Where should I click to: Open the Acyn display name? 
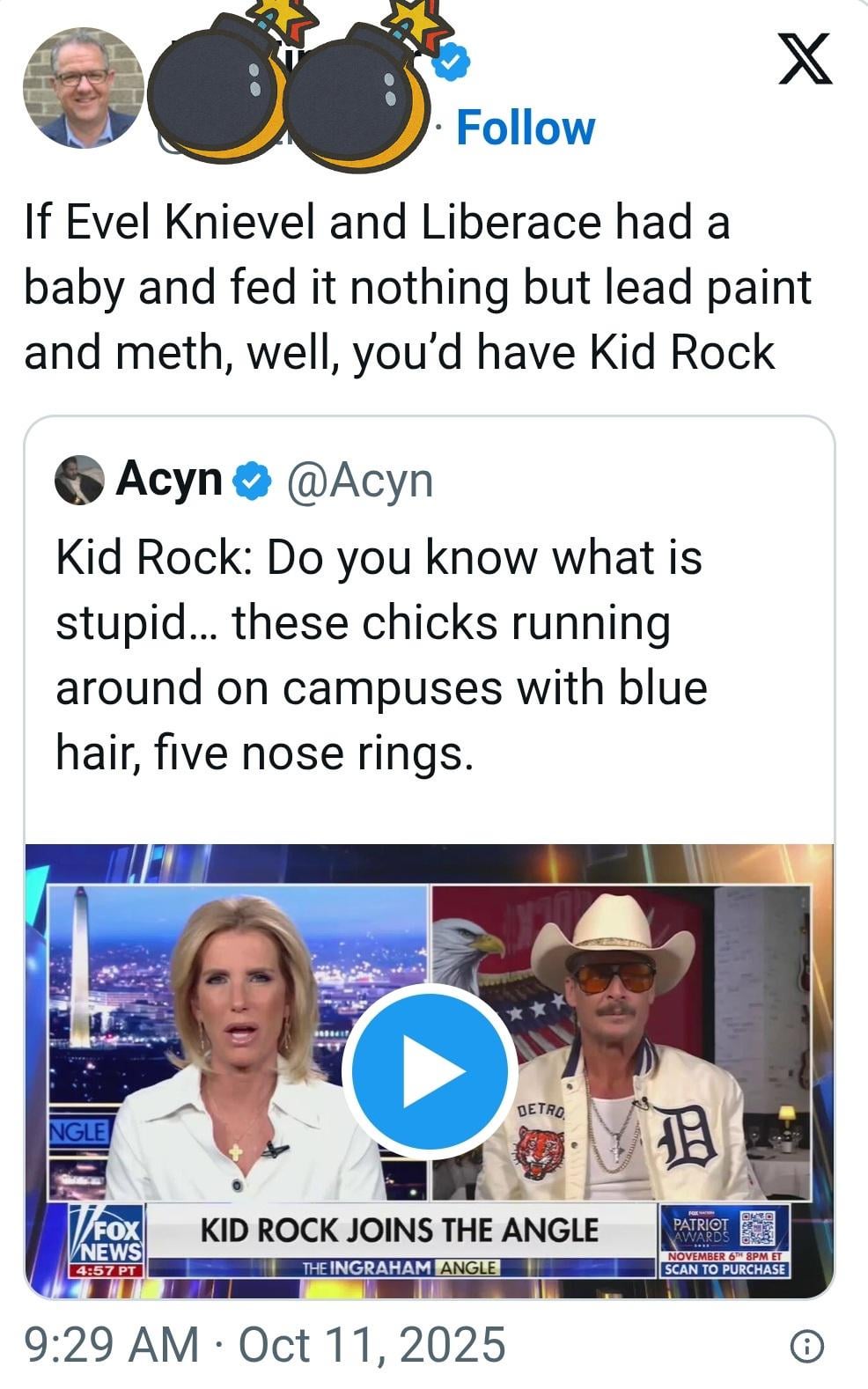(x=169, y=480)
